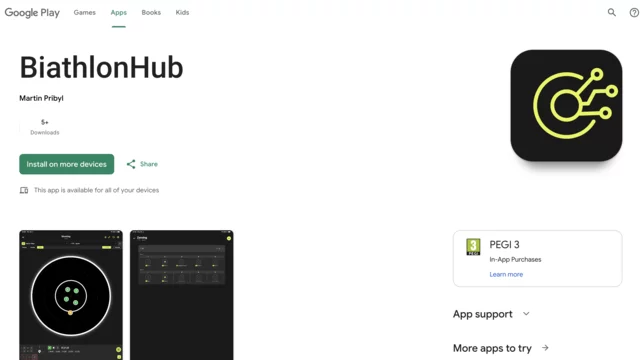Click Install on more devices button
Image resolution: width=640 pixels, height=360 pixels.
click(67, 164)
